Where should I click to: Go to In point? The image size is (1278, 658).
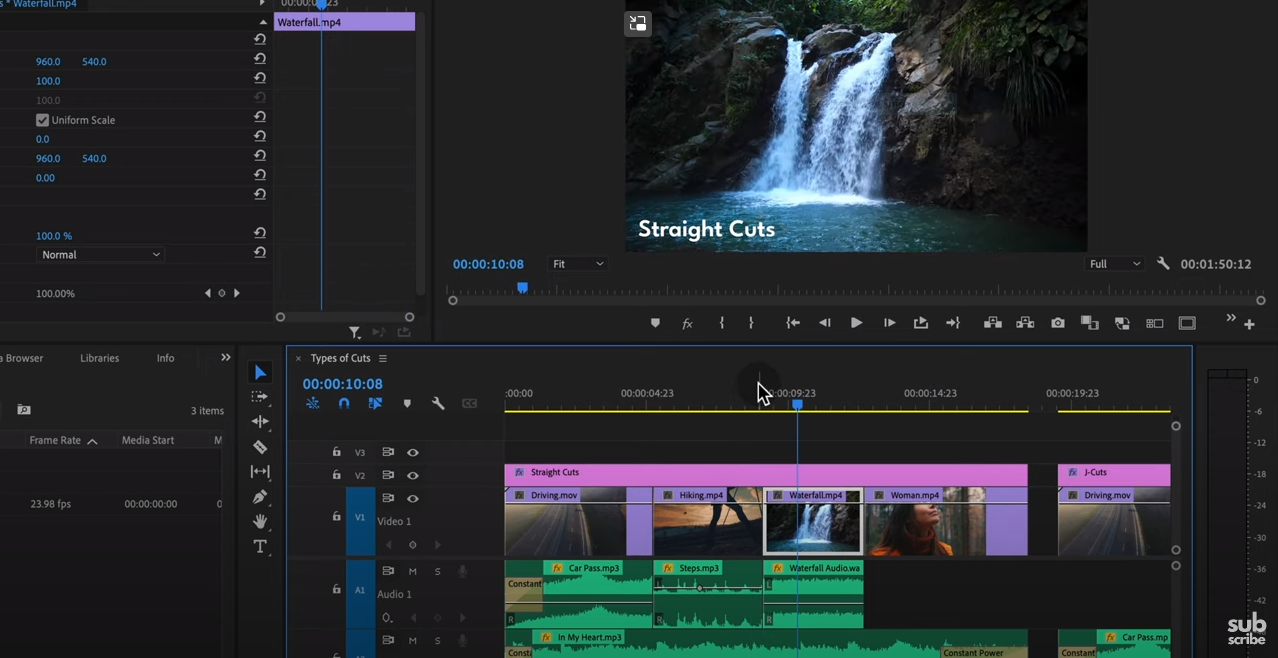793,323
